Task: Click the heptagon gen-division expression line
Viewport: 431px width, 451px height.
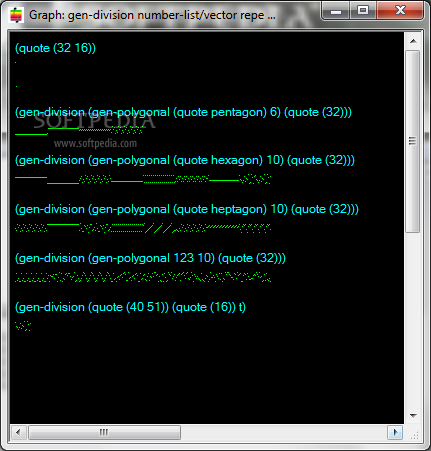Action: [x=187, y=209]
